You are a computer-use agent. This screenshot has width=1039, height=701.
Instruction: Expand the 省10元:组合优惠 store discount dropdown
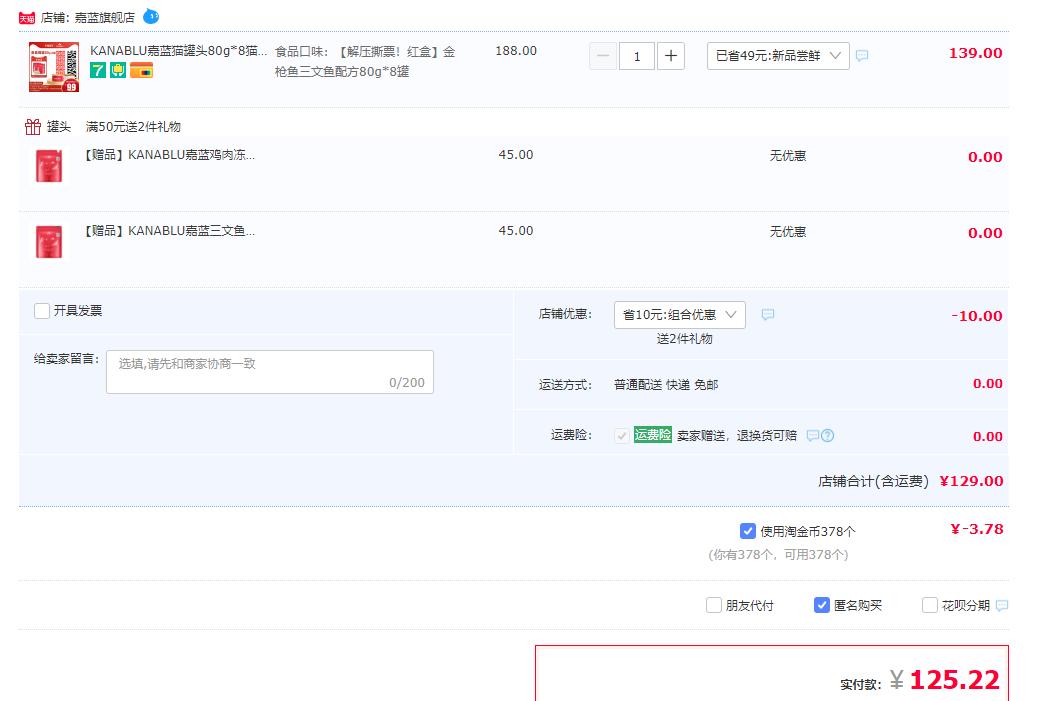[x=680, y=315]
